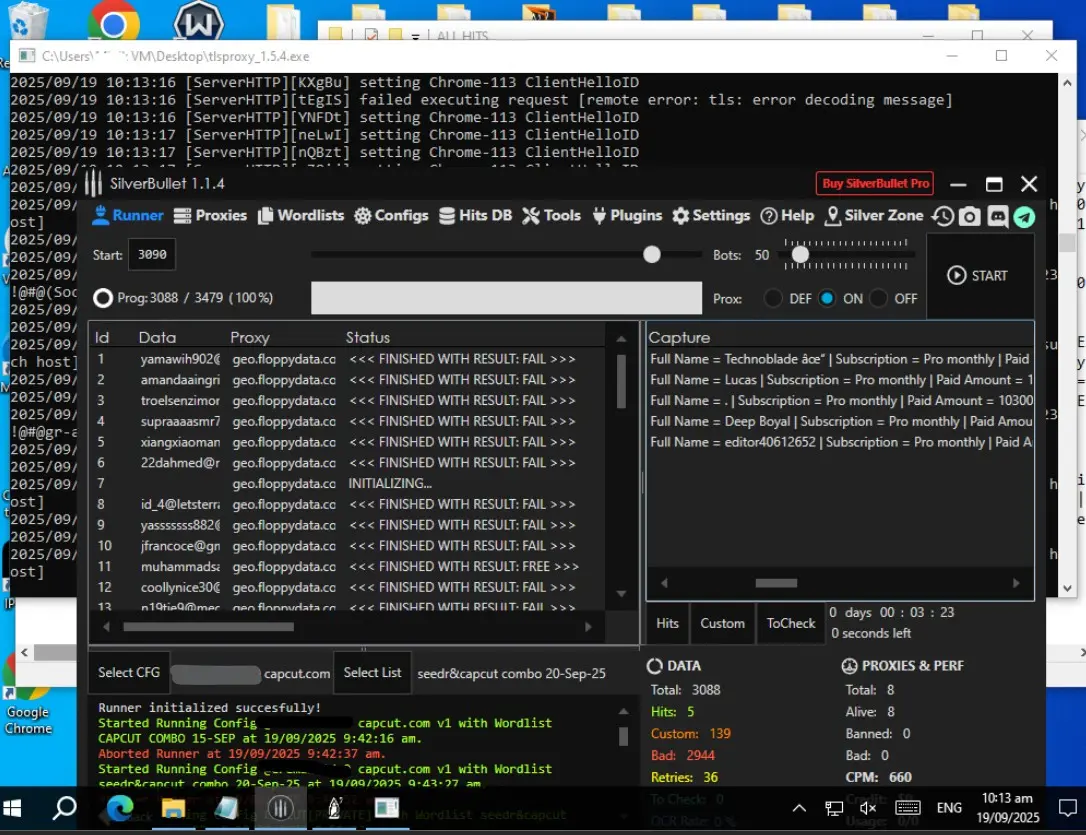Click right arrow of bots list horizontal scrollbar
This screenshot has width=1086, height=835.
click(x=588, y=627)
